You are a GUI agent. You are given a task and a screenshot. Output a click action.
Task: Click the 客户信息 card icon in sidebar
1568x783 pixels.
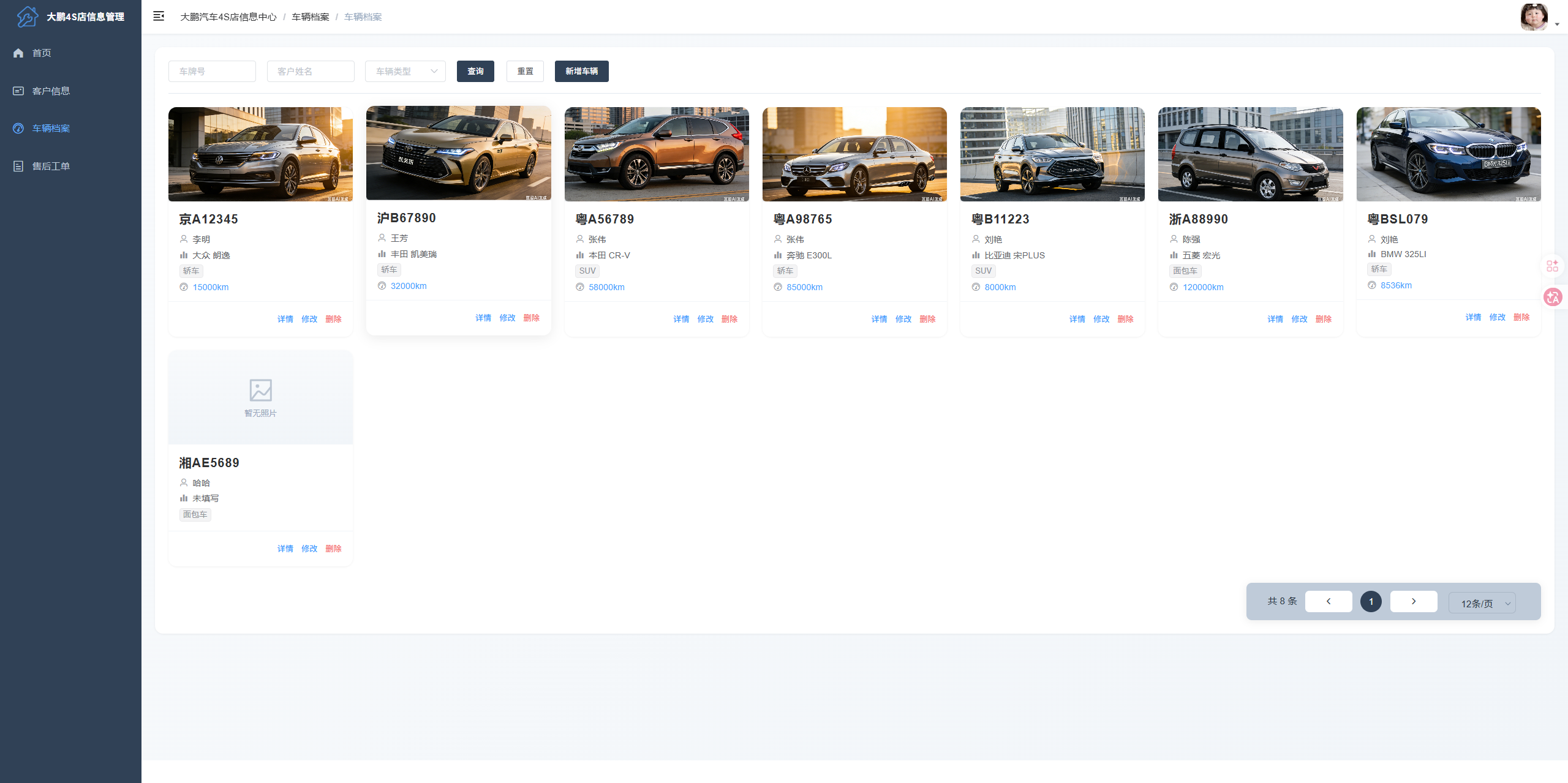tap(18, 91)
